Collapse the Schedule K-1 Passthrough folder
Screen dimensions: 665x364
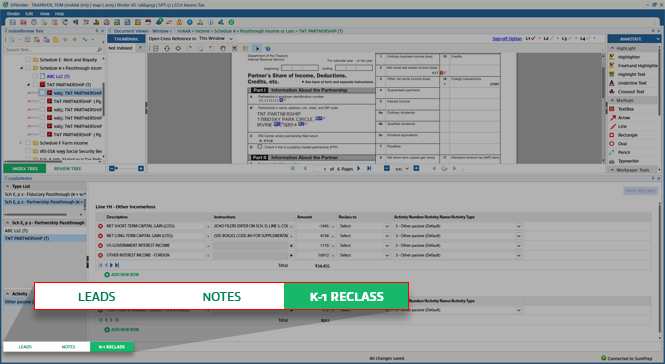coord(22,68)
